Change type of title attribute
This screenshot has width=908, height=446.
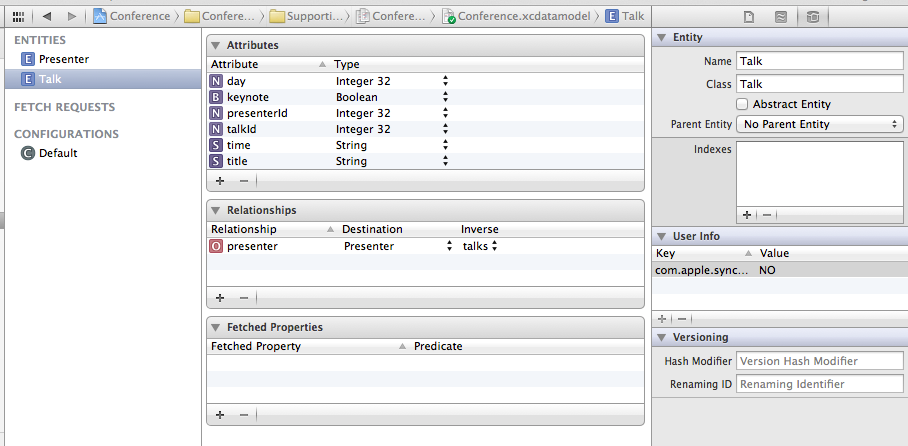[x=445, y=161]
